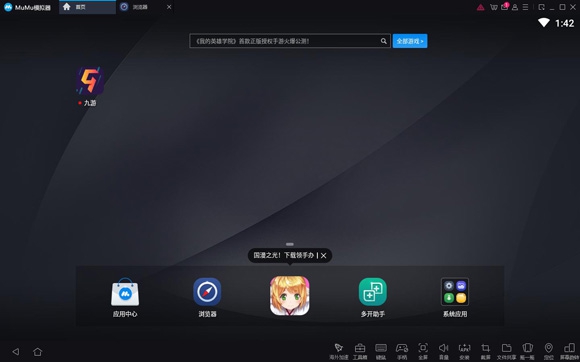Viewport: 580px width, 362px height.
Task: Click the window pop-out icon beside minimize
Action: 542,7
